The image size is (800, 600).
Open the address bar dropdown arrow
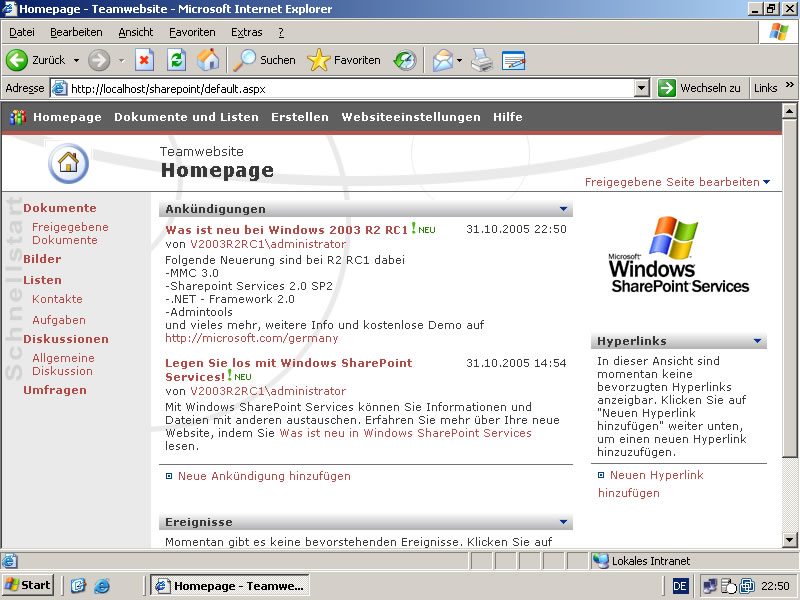tap(642, 88)
